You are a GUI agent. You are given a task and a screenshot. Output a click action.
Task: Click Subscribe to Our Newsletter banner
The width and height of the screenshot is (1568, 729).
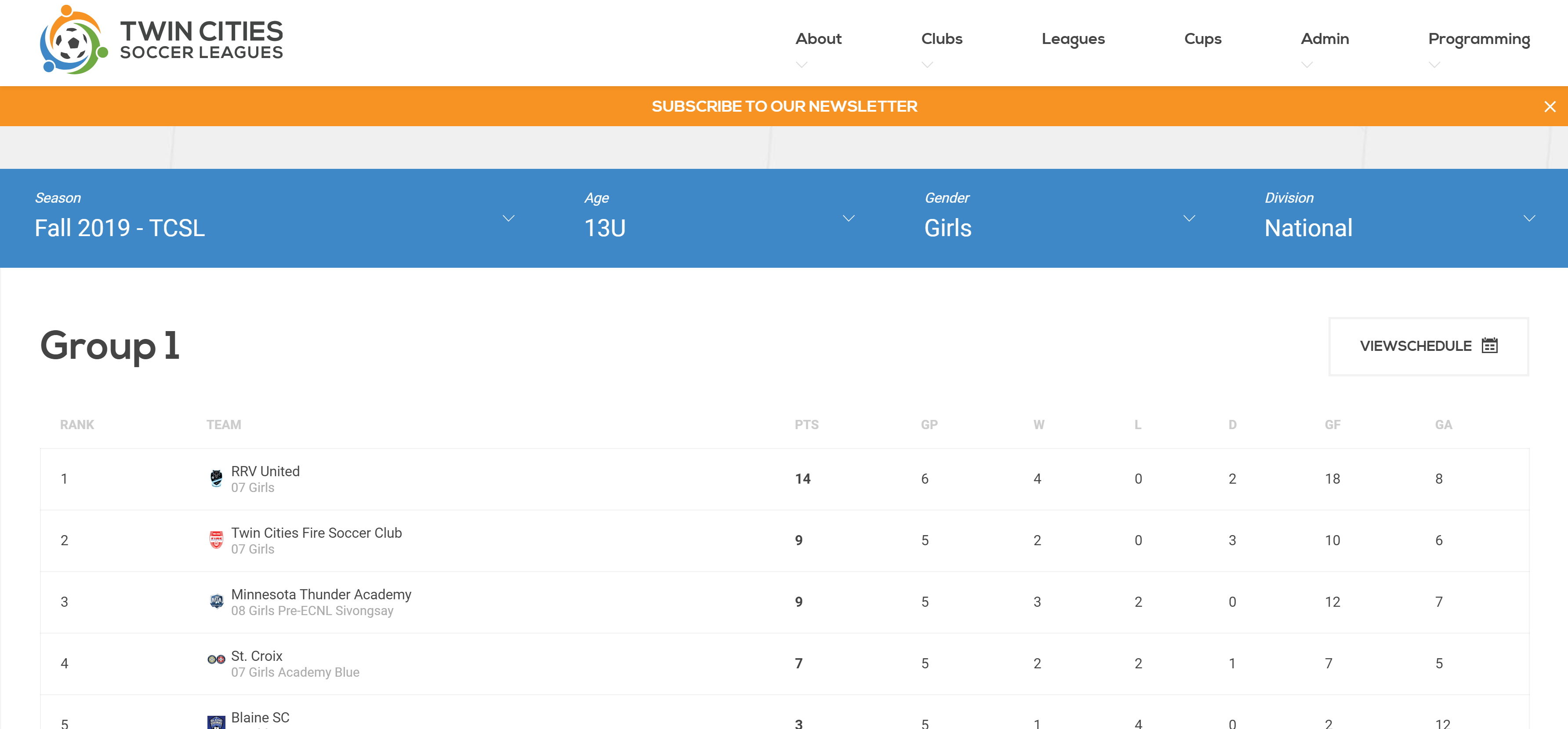click(784, 106)
